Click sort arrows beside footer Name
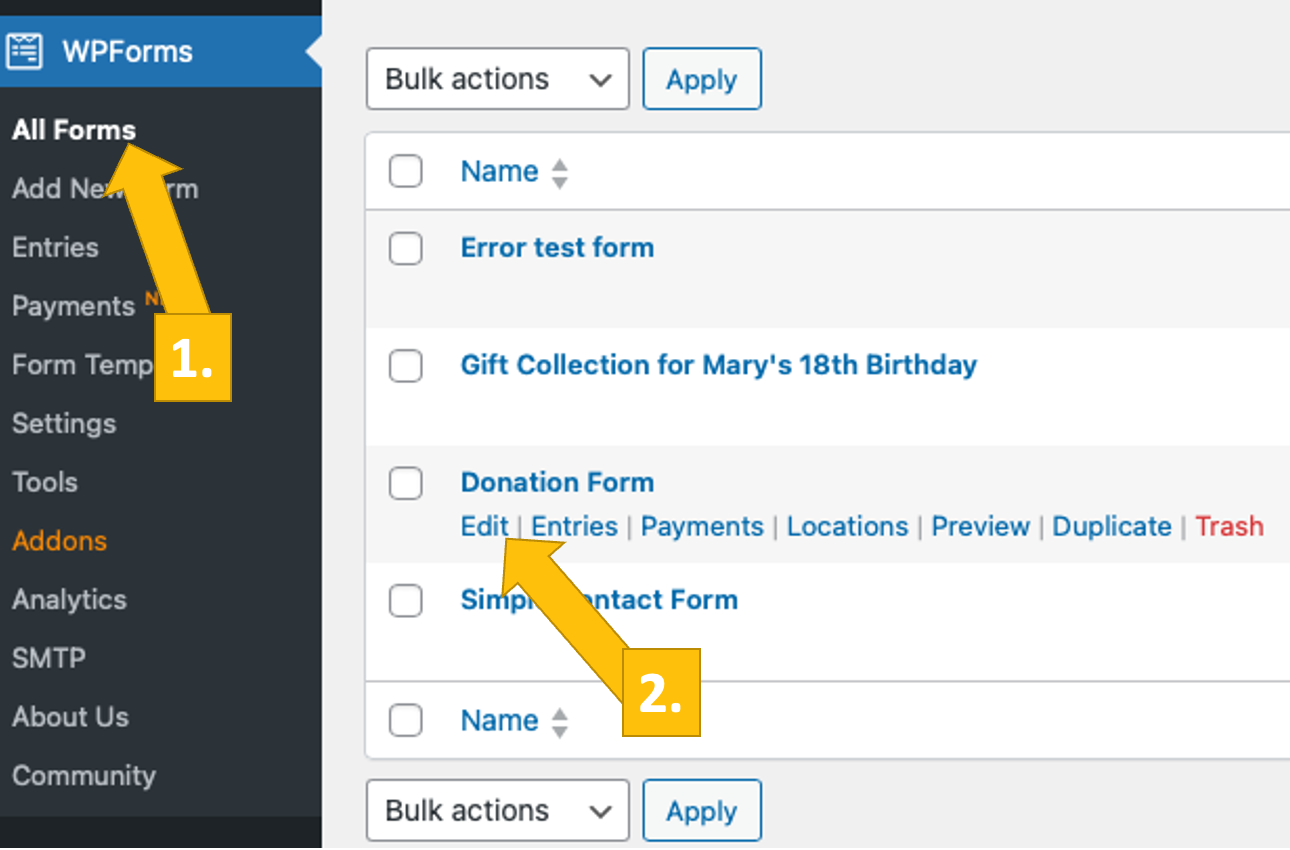The image size is (1290, 850). click(560, 721)
